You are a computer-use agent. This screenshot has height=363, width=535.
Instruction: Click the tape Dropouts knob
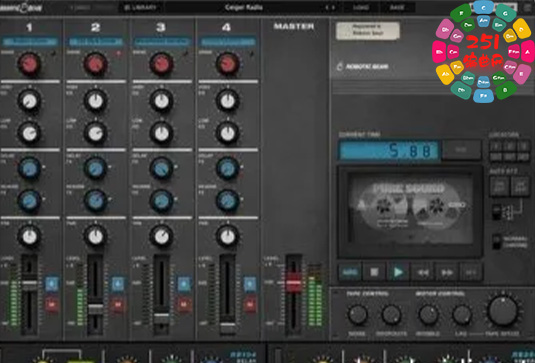(391, 315)
